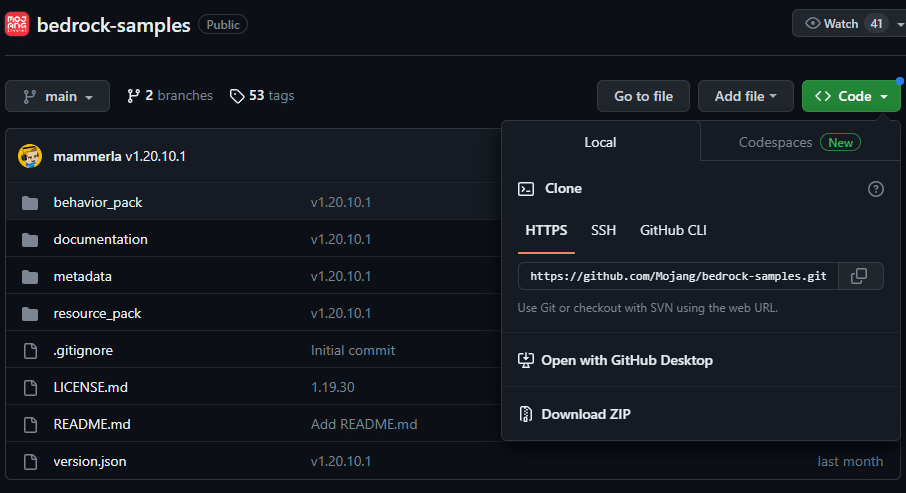Open the main branch dropdown
Viewport: 906px width, 493px height.
point(57,96)
